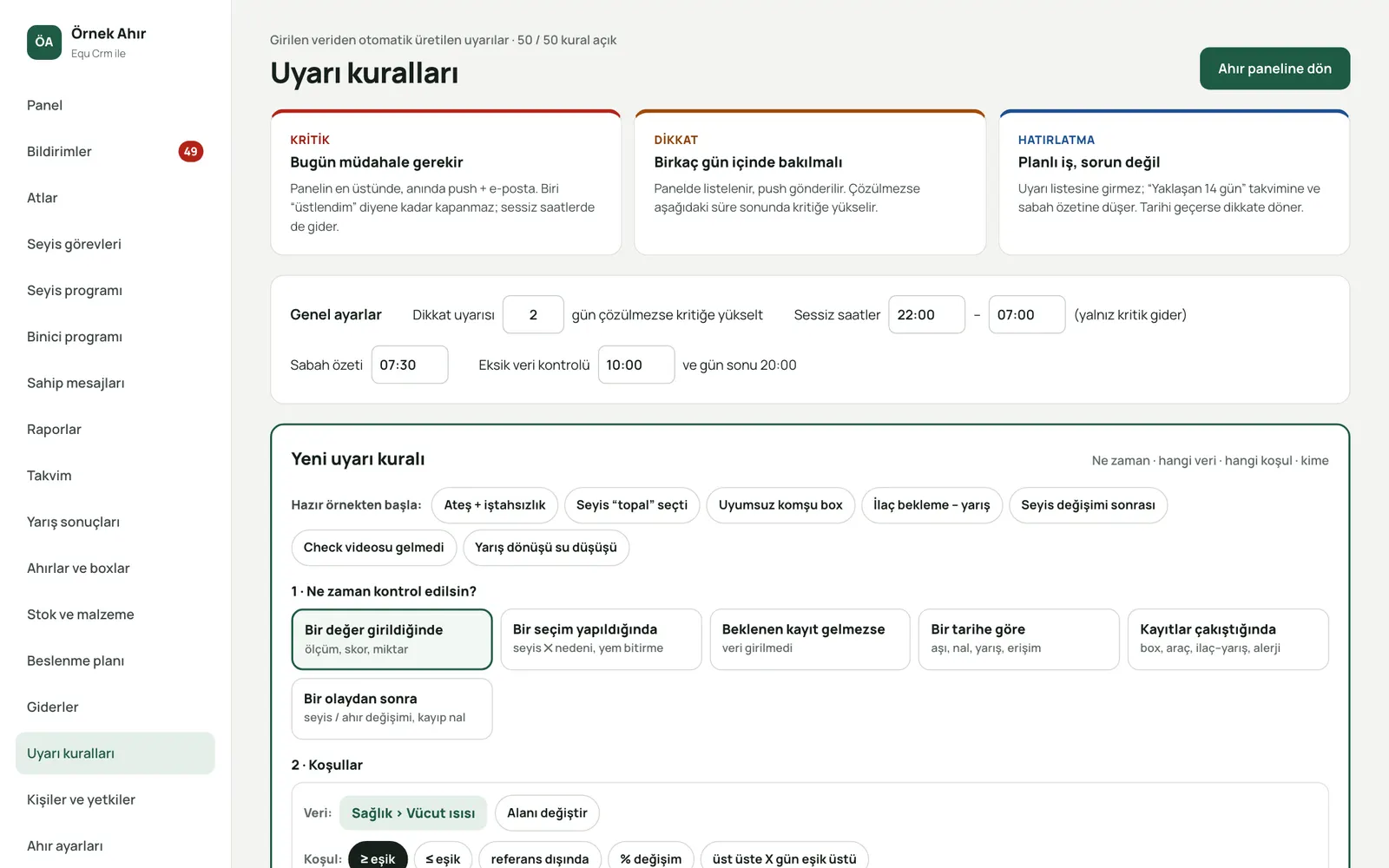The width and height of the screenshot is (1389, 868).
Task: Open Sahip mesajları
Action: coord(115,383)
